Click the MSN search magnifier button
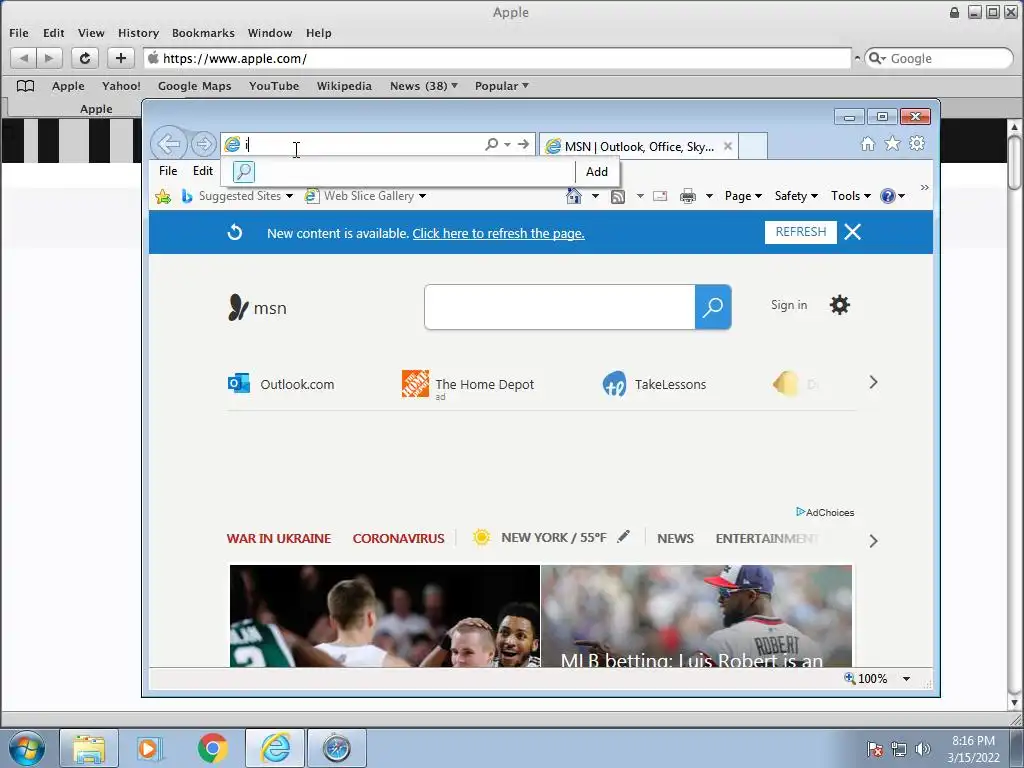The height and width of the screenshot is (768, 1024). pos(712,307)
